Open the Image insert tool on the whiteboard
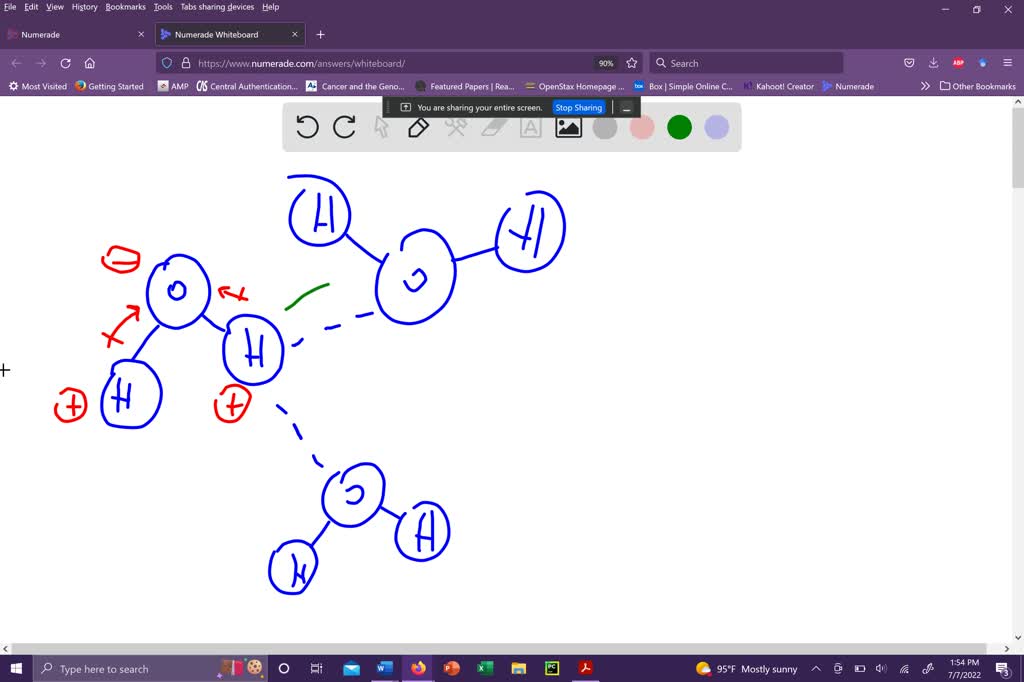 pyautogui.click(x=567, y=127)
